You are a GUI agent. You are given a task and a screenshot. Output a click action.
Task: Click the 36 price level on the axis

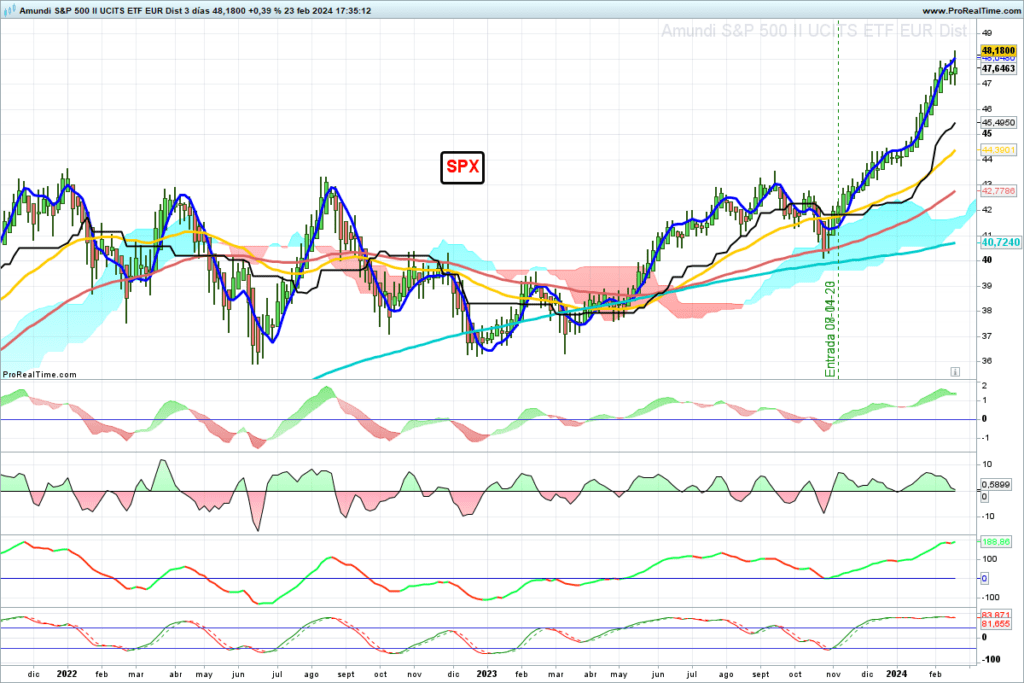[x=987, y=361]
